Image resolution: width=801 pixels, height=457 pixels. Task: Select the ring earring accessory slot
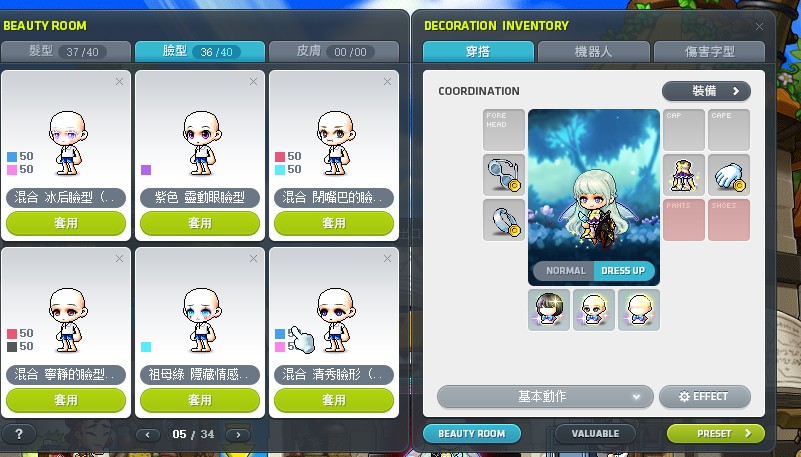(504, 220)
